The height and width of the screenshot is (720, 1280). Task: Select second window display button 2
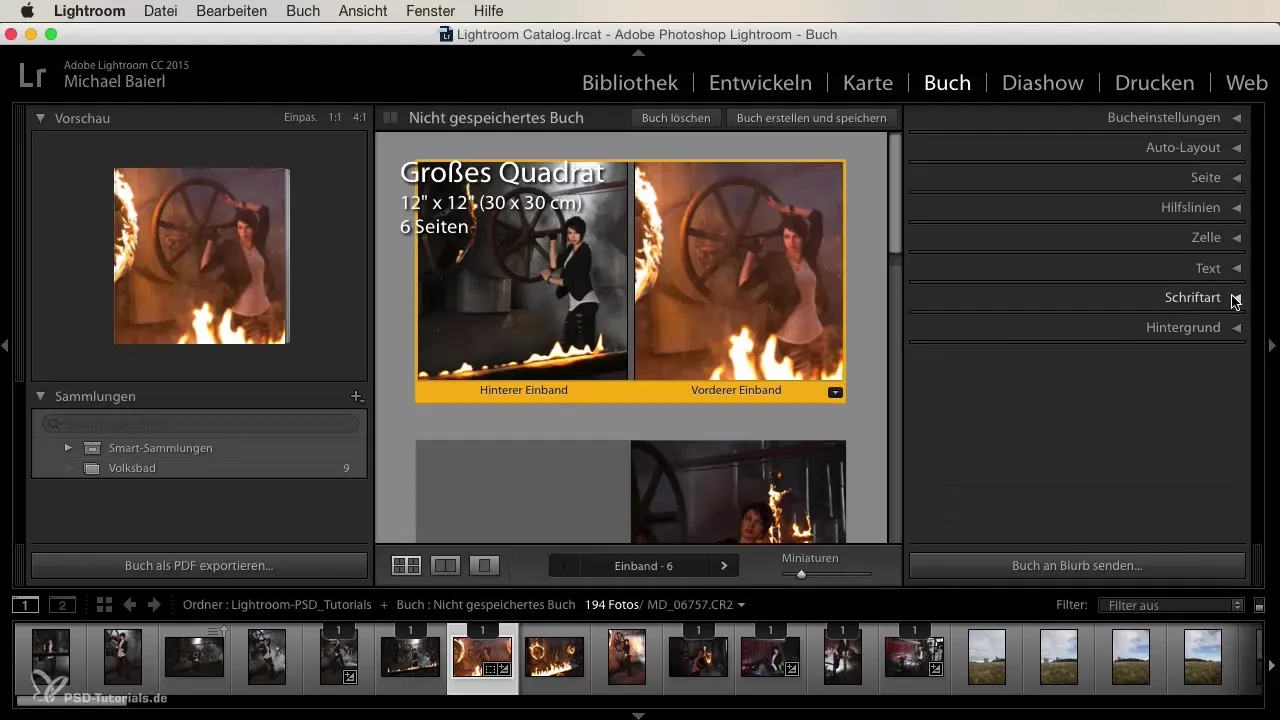point(62,605)
